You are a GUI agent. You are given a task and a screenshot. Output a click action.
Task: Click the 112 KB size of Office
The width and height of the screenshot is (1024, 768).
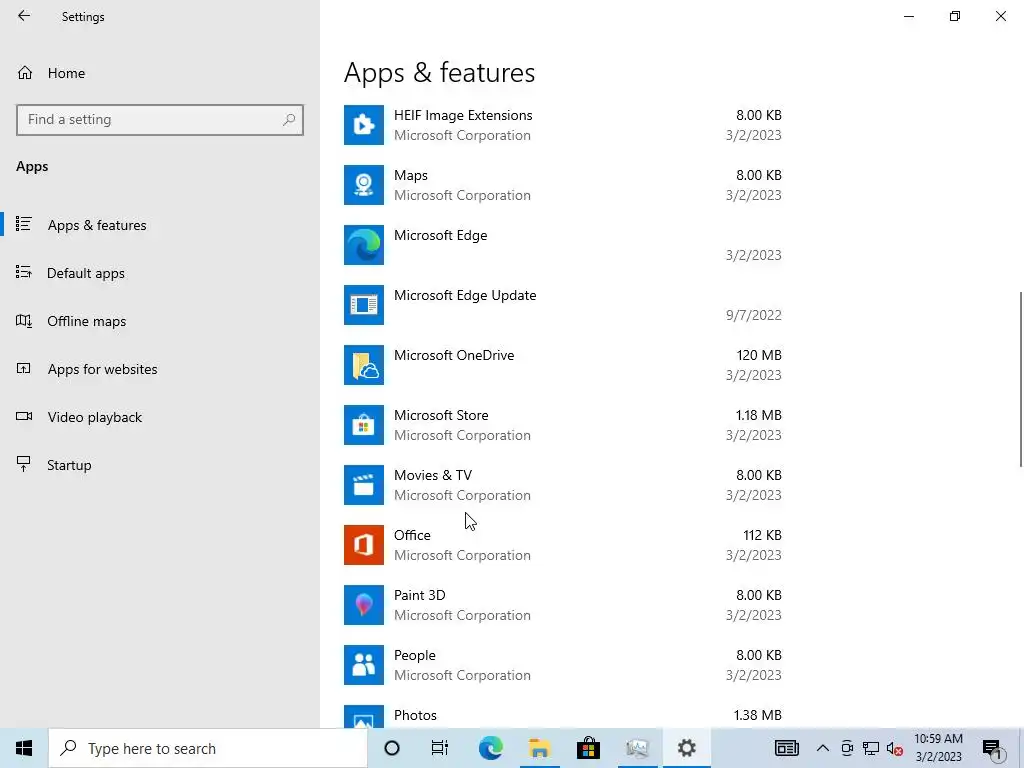tap(762, 536)
